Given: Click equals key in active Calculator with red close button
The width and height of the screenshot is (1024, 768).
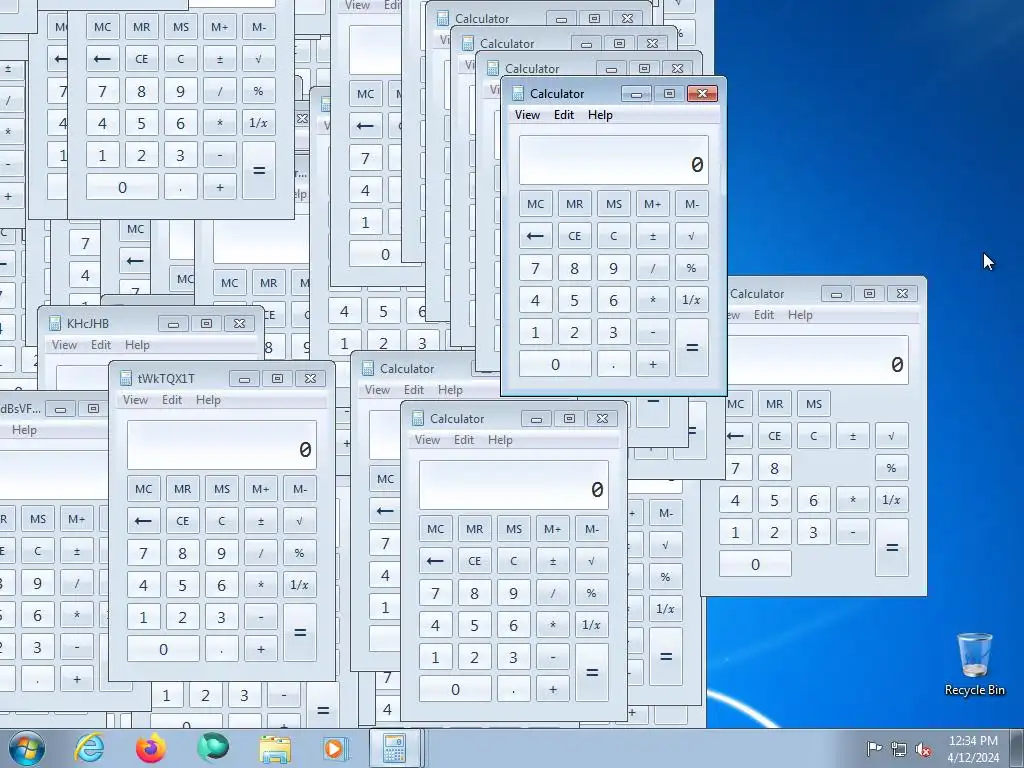Looking at the screenshot, I should tap(692, 347).
